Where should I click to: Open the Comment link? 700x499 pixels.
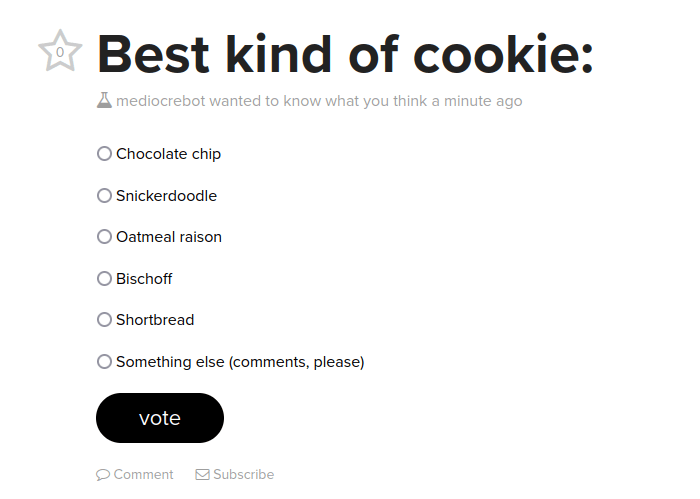click(x=143, y=475)
